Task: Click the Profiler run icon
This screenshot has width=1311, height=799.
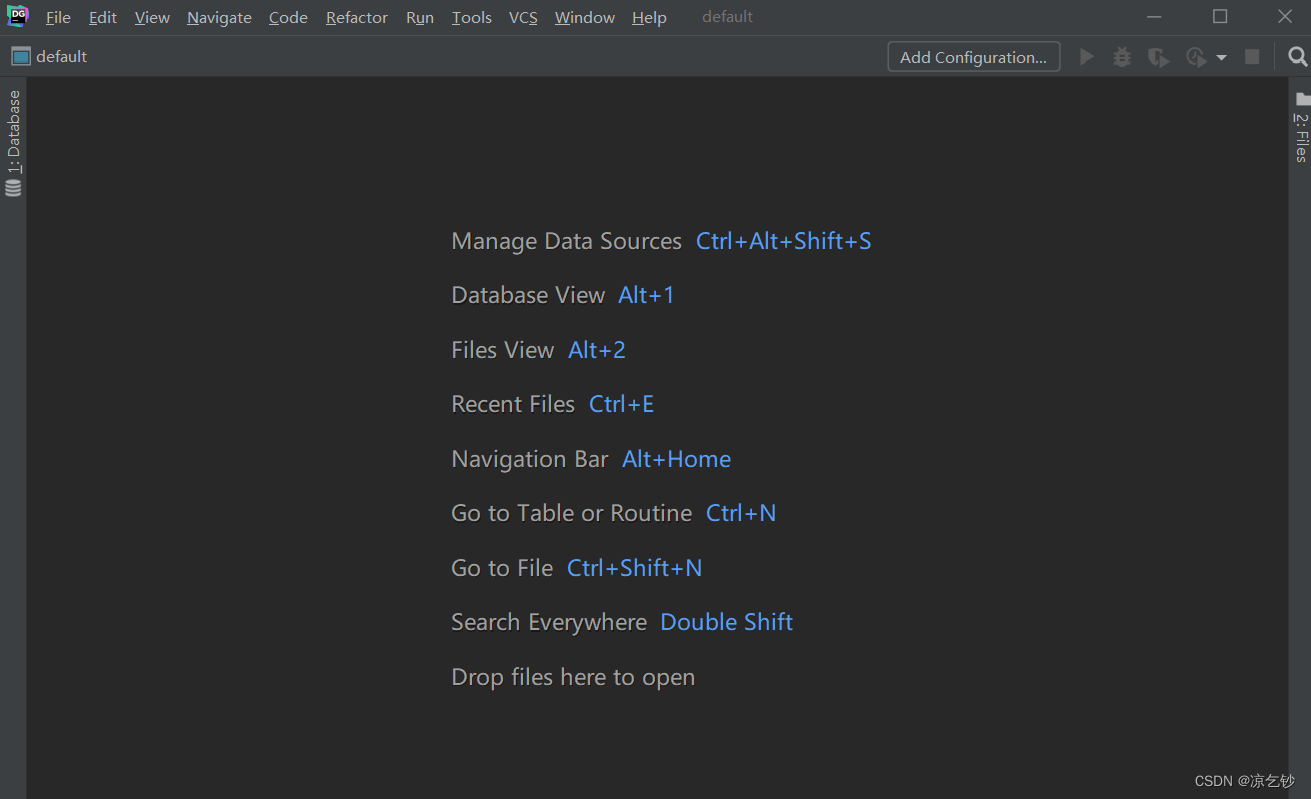Action: click(1195, 57)
